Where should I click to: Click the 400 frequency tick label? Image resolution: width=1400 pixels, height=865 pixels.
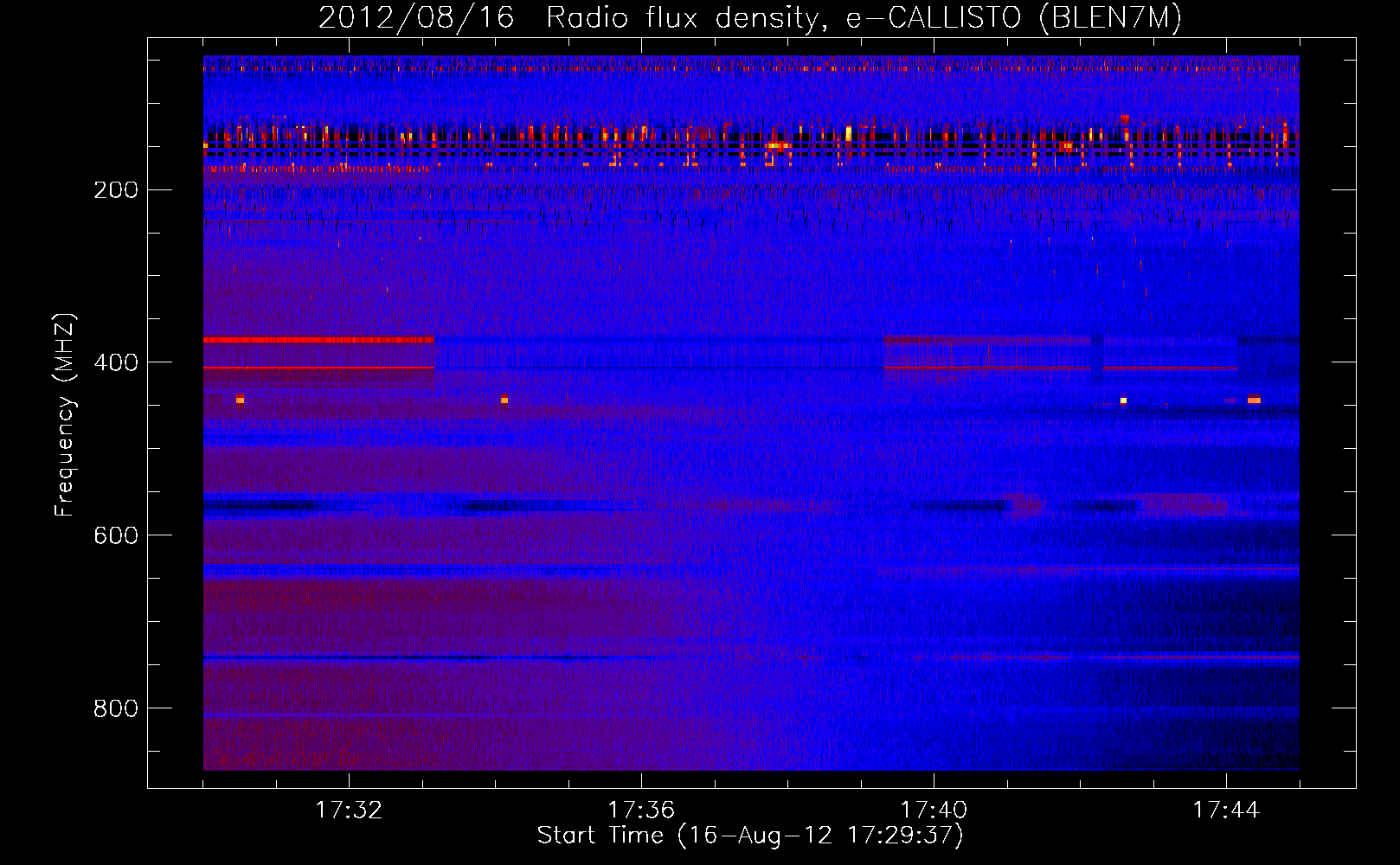point(116,362)
